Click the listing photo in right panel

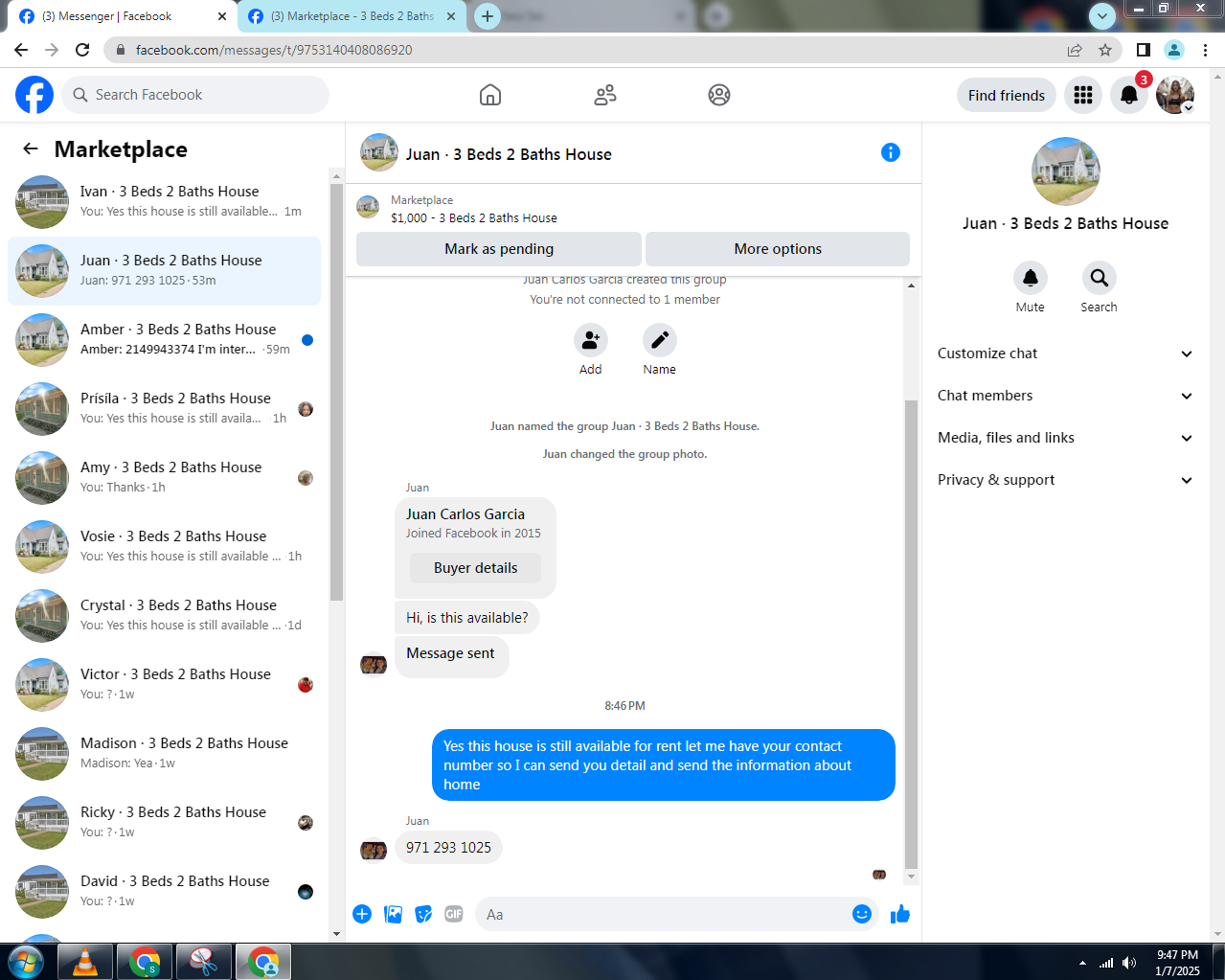tap(1065, 171)
